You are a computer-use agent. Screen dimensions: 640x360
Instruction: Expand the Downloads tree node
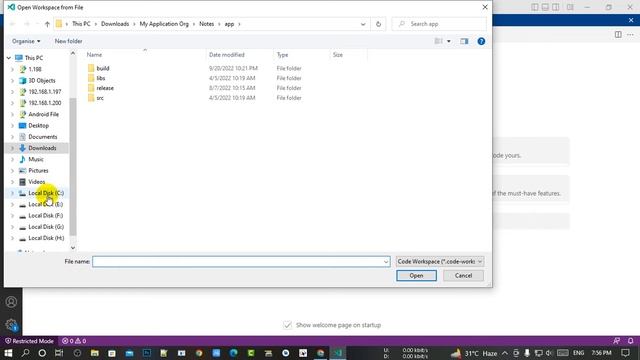pyautogui.click(x=12, y=148)
